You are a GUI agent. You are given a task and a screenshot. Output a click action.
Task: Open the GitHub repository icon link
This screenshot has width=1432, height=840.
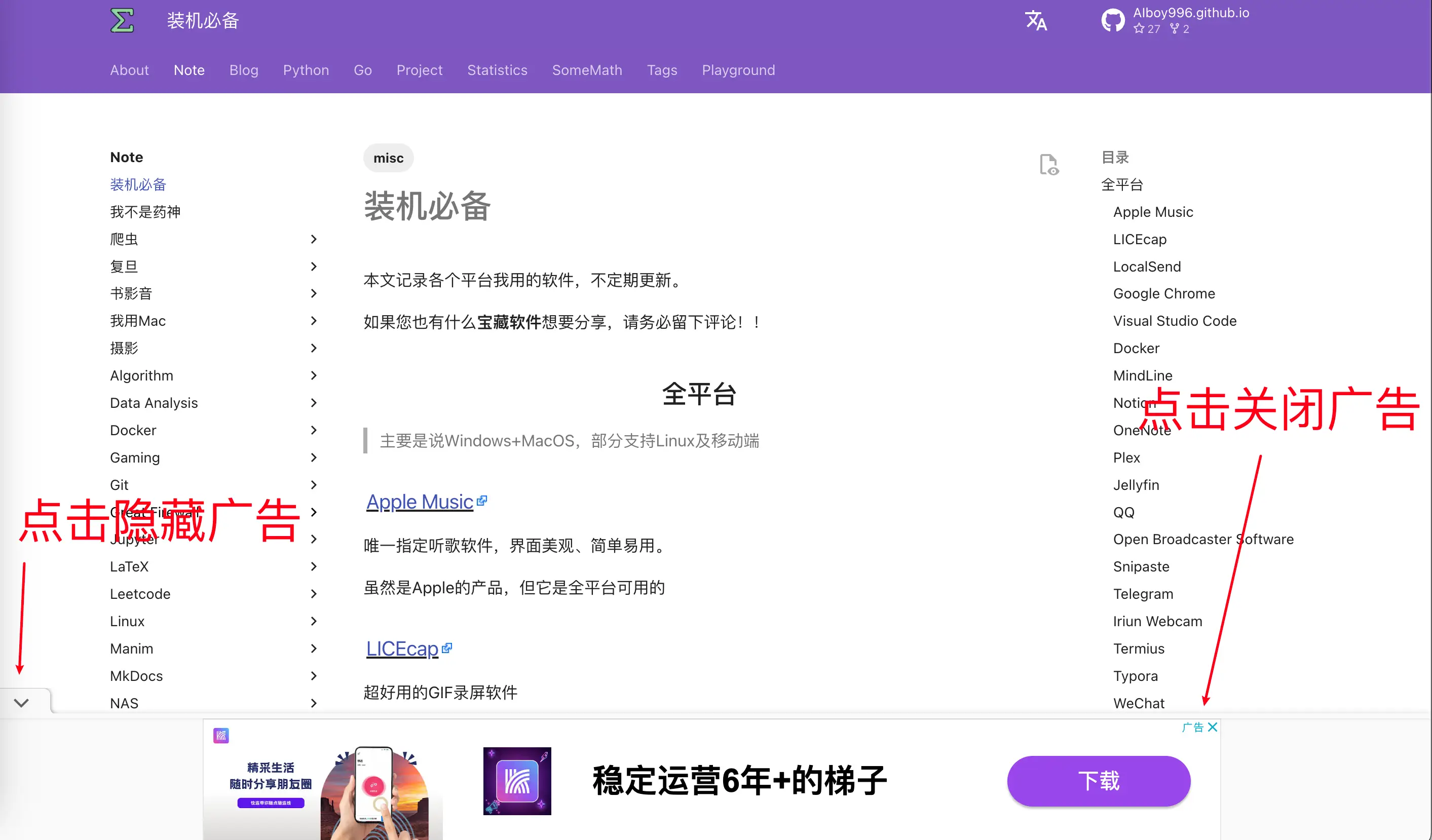click(x=1112, y=20)
